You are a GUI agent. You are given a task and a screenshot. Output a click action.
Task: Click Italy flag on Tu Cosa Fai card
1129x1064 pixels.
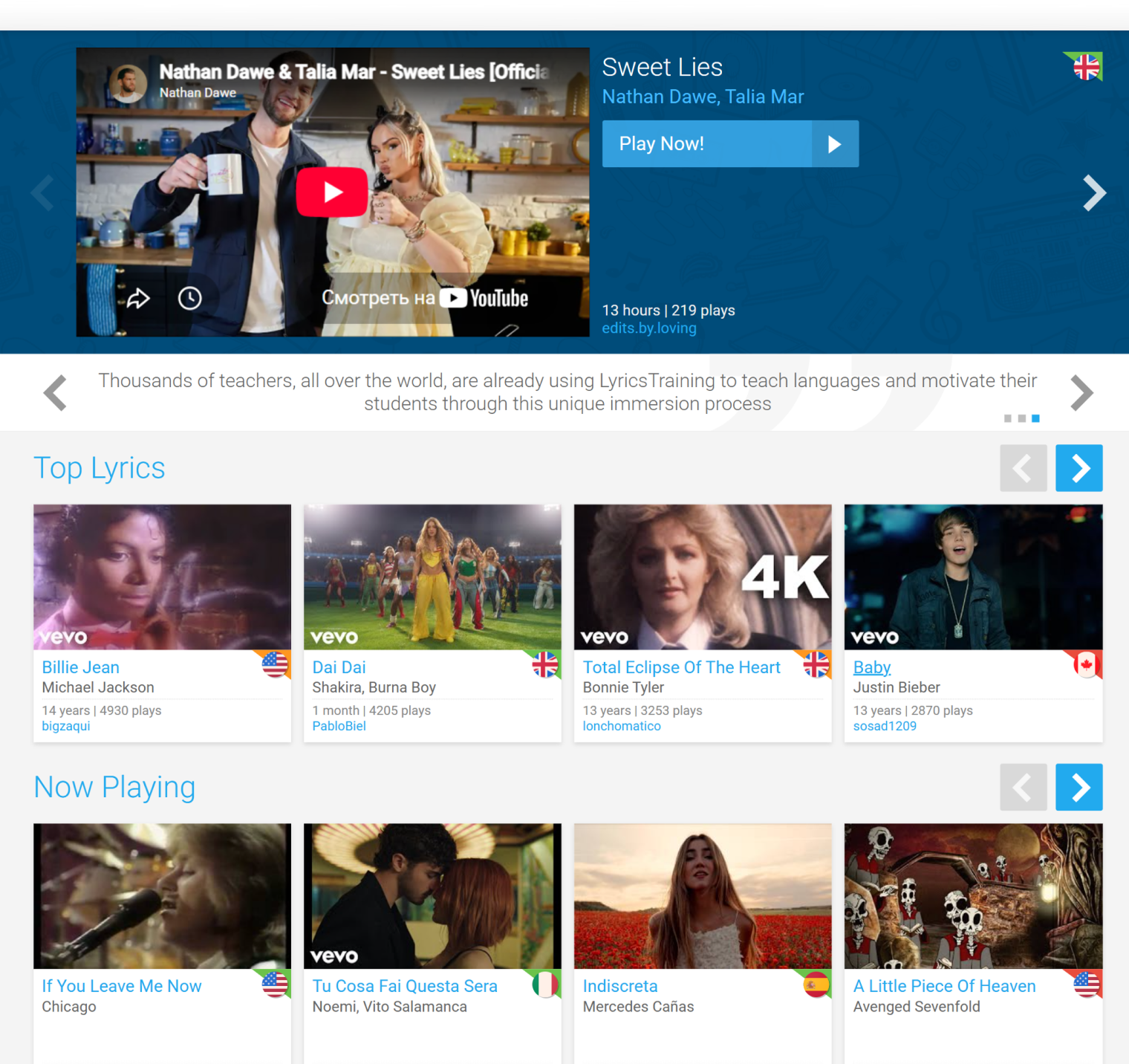(545, 984)
